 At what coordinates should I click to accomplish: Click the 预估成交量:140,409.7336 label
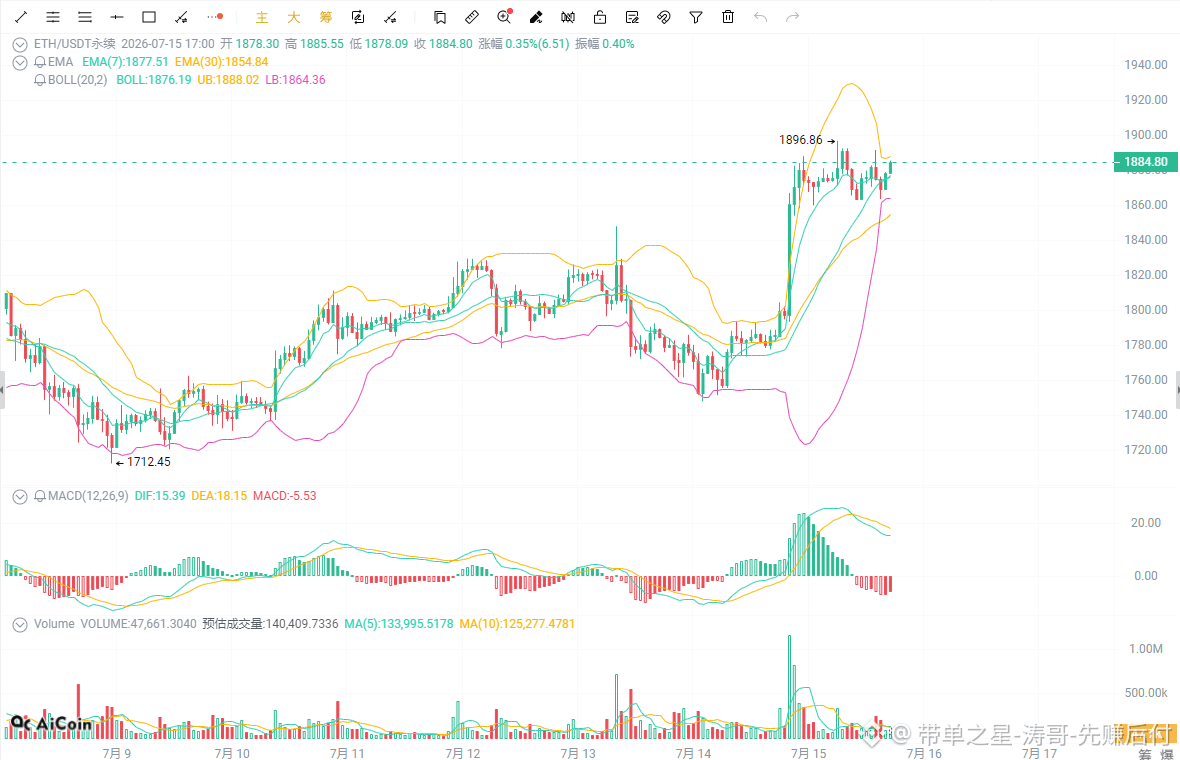270,624
